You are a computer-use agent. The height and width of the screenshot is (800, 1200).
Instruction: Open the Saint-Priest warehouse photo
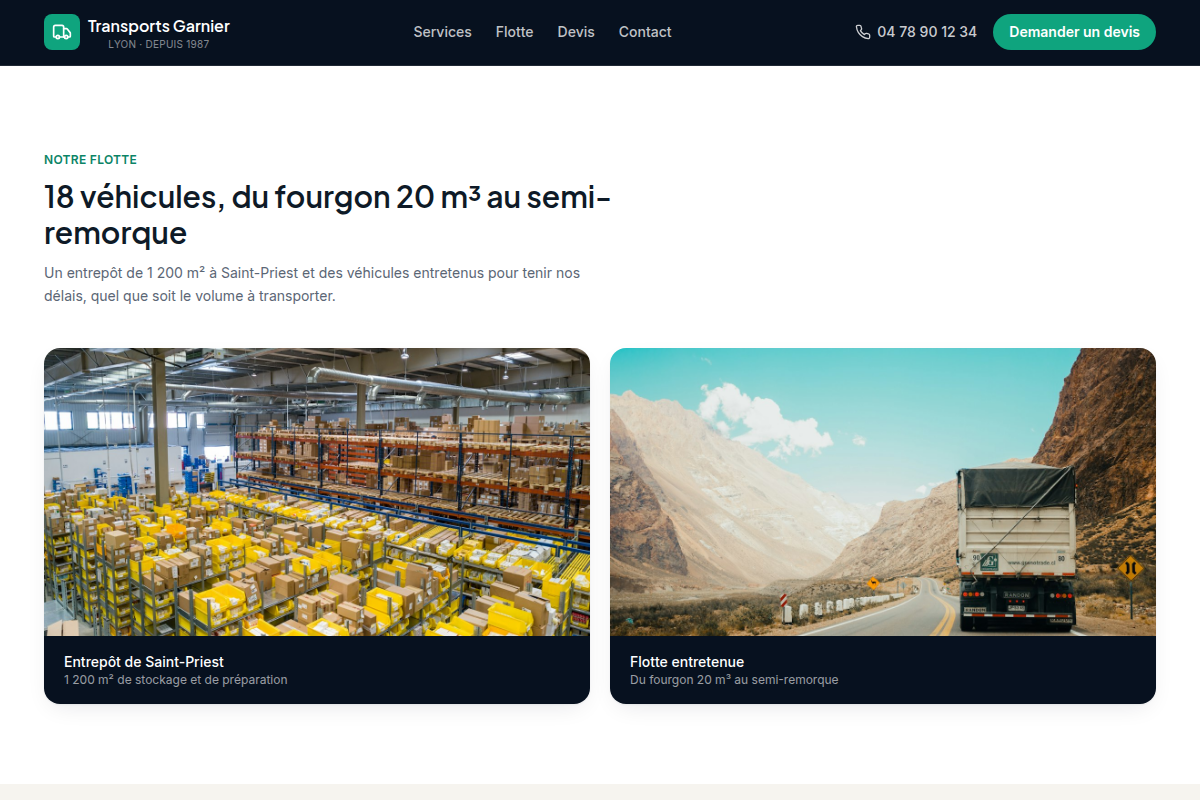tap(317, 492)
